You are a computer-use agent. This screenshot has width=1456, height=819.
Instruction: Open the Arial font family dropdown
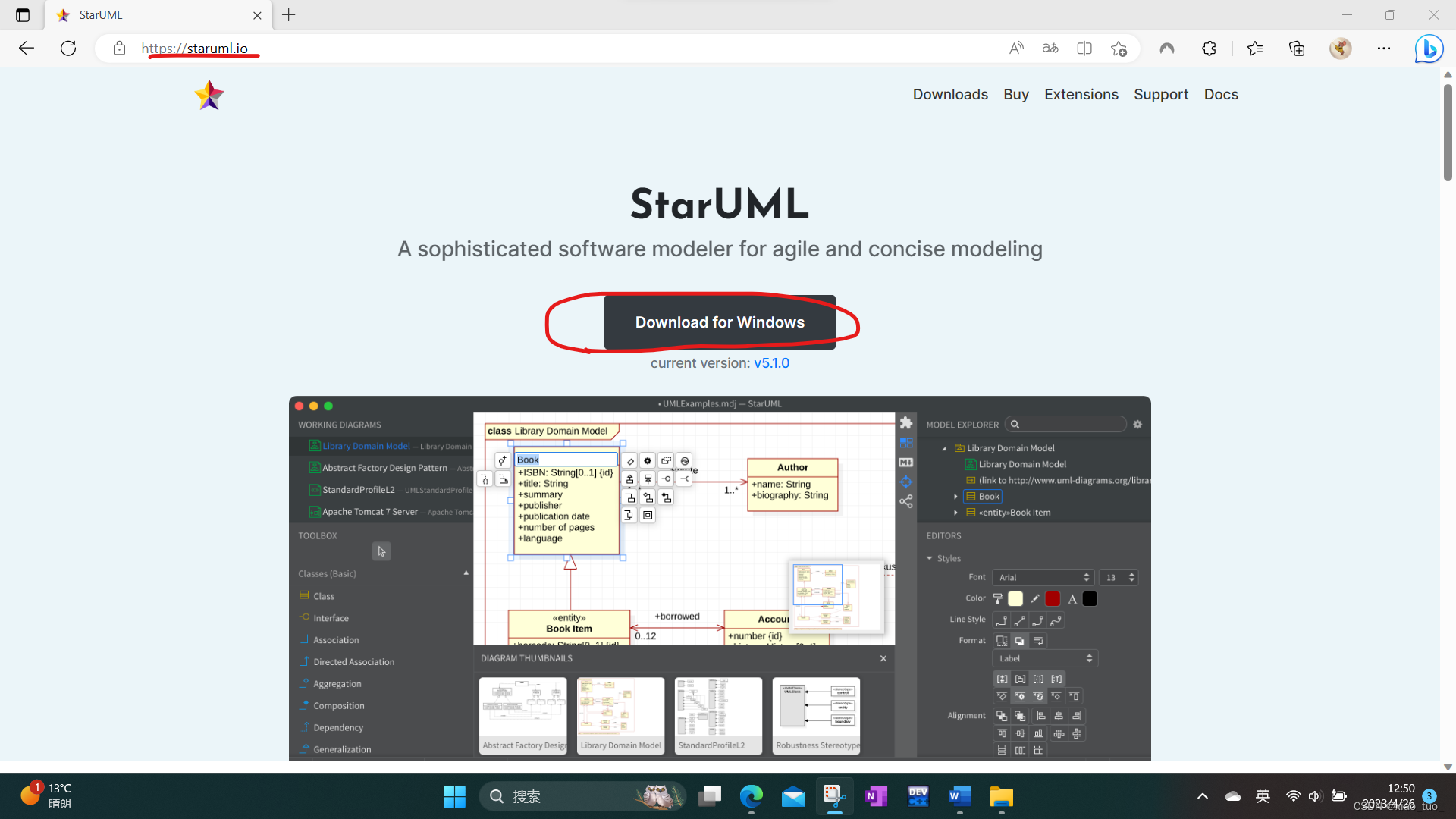pos(1043,577)
